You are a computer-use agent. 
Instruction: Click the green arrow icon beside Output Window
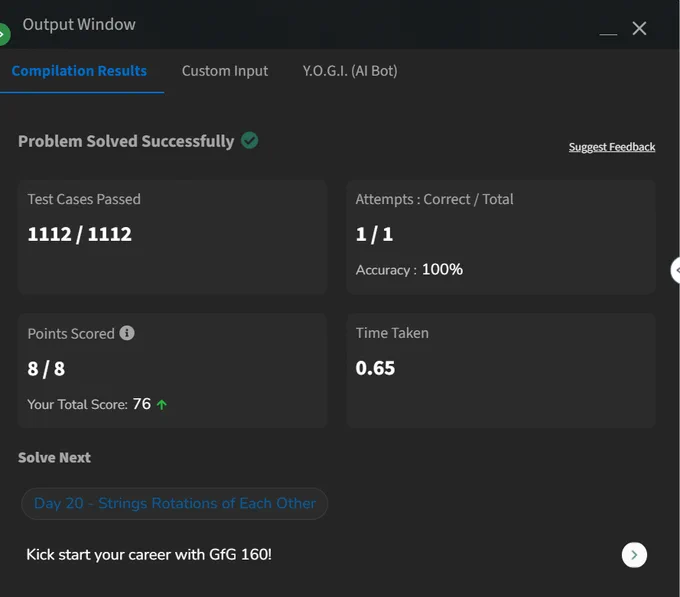coord(4,34)
